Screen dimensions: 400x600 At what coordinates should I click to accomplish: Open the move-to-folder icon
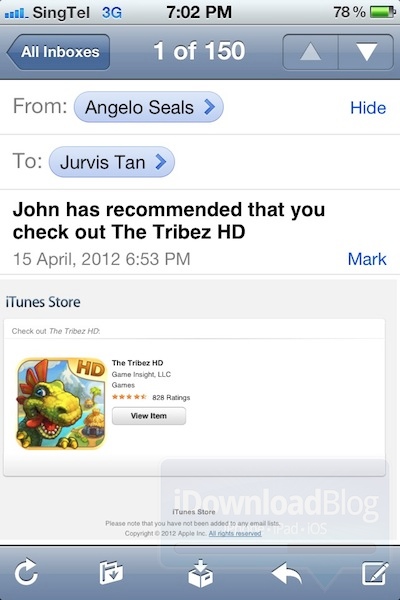click(x=111, y=572)
